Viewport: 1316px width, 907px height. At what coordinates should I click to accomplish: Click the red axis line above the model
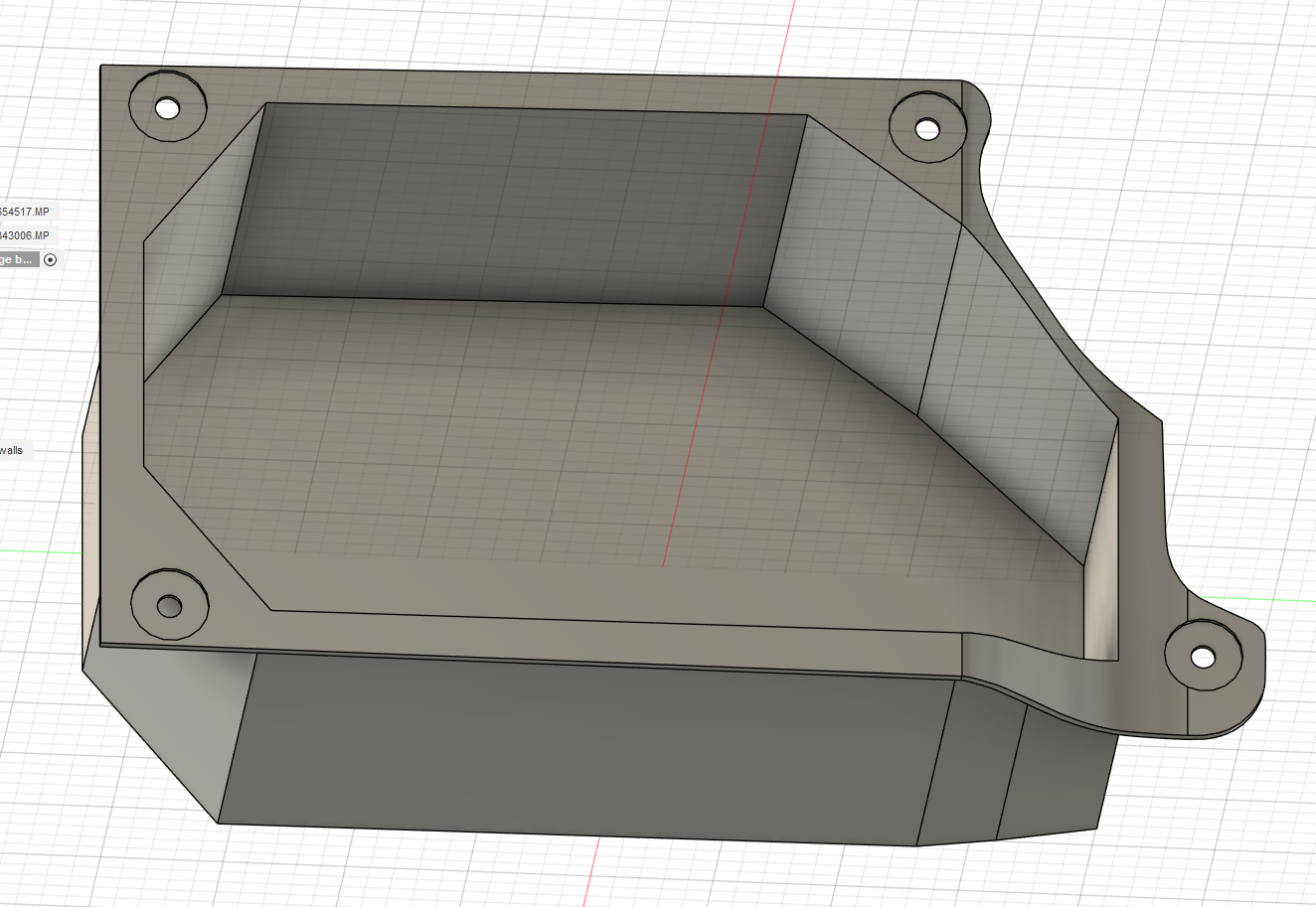785,40
